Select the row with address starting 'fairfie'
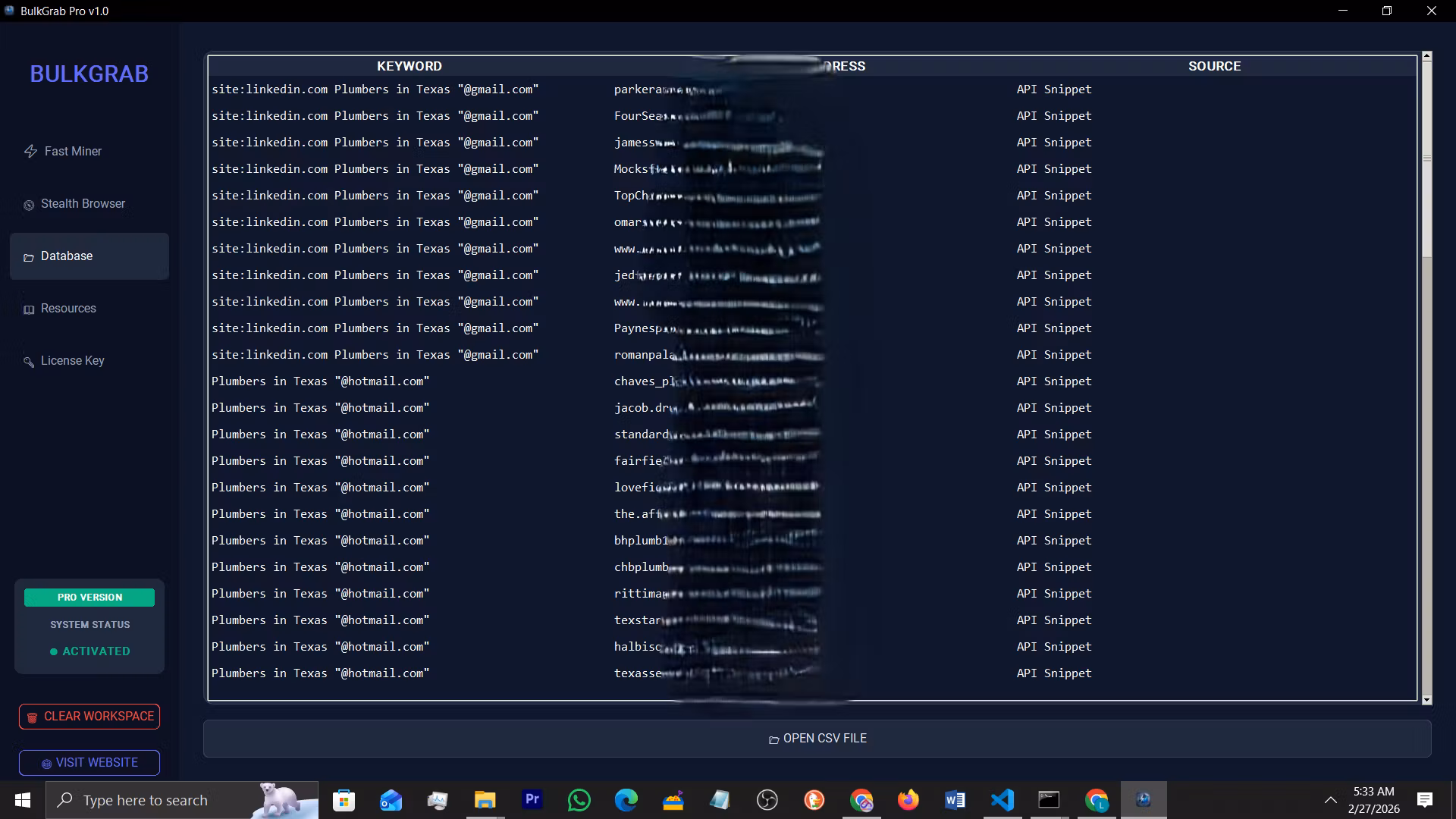This screenshot has width=1456, height=819. click(812, 461)
